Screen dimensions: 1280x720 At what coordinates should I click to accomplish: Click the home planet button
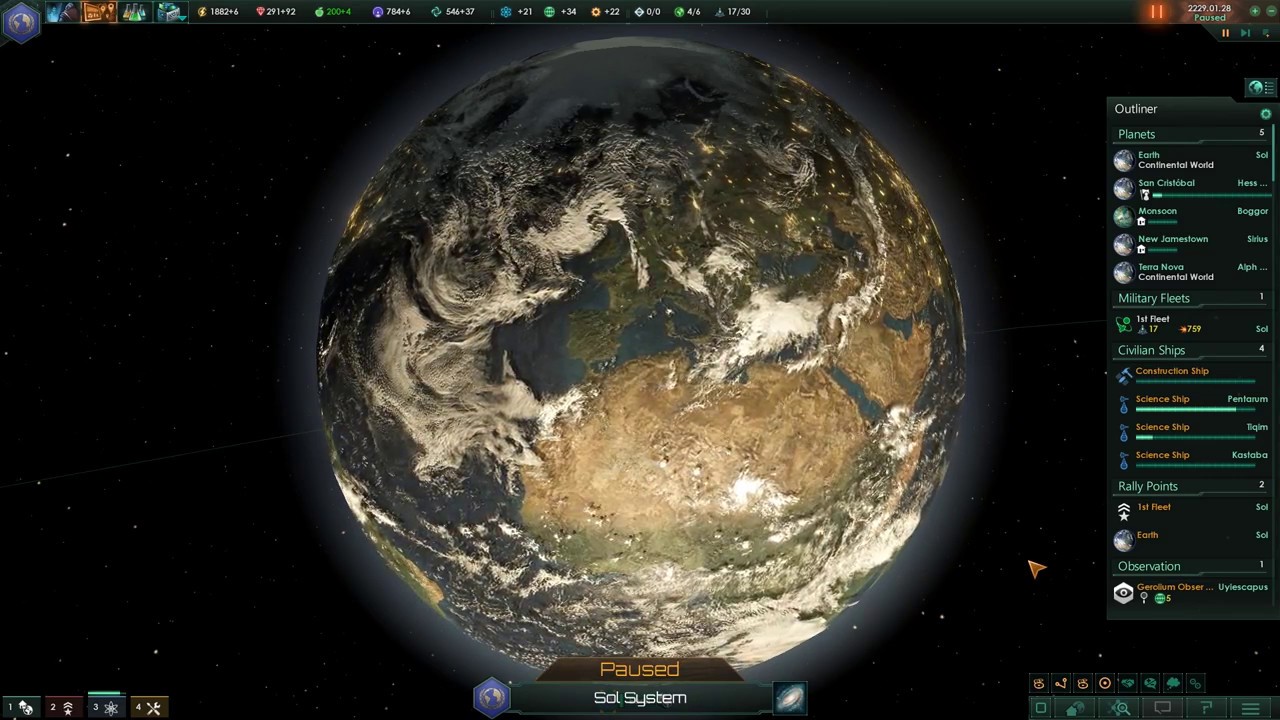click(x=1076, y=708)
